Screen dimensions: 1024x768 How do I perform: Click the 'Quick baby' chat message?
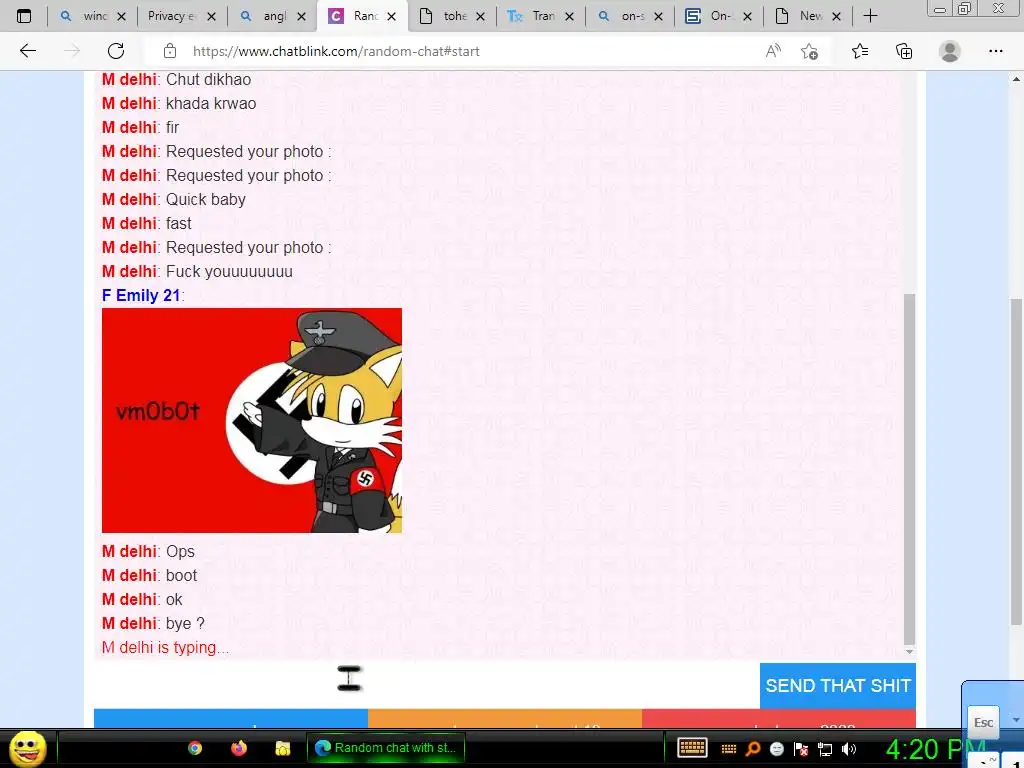point(206,199)
